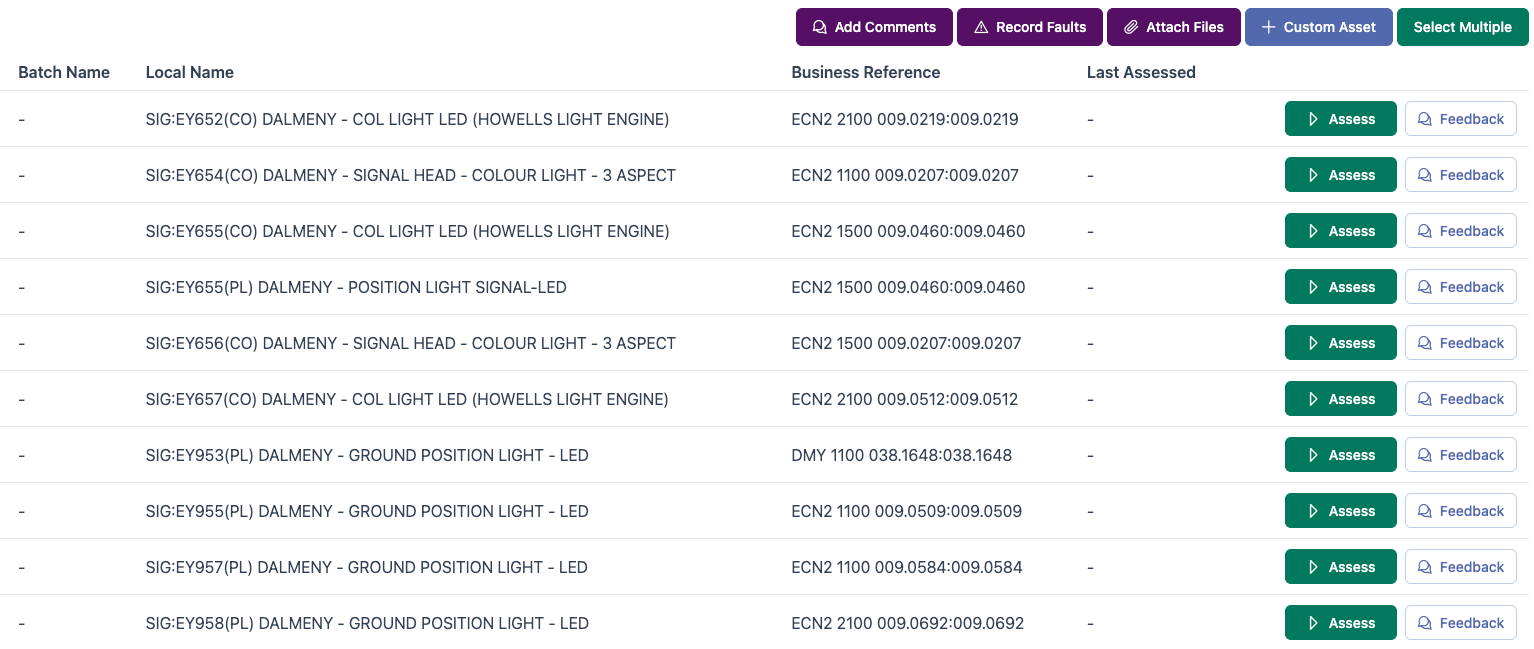The width and height of the screenshot is (1534, 649).
Task: Click the Batch Name column header
Action: pyautogui.click(x=64, y=72)
